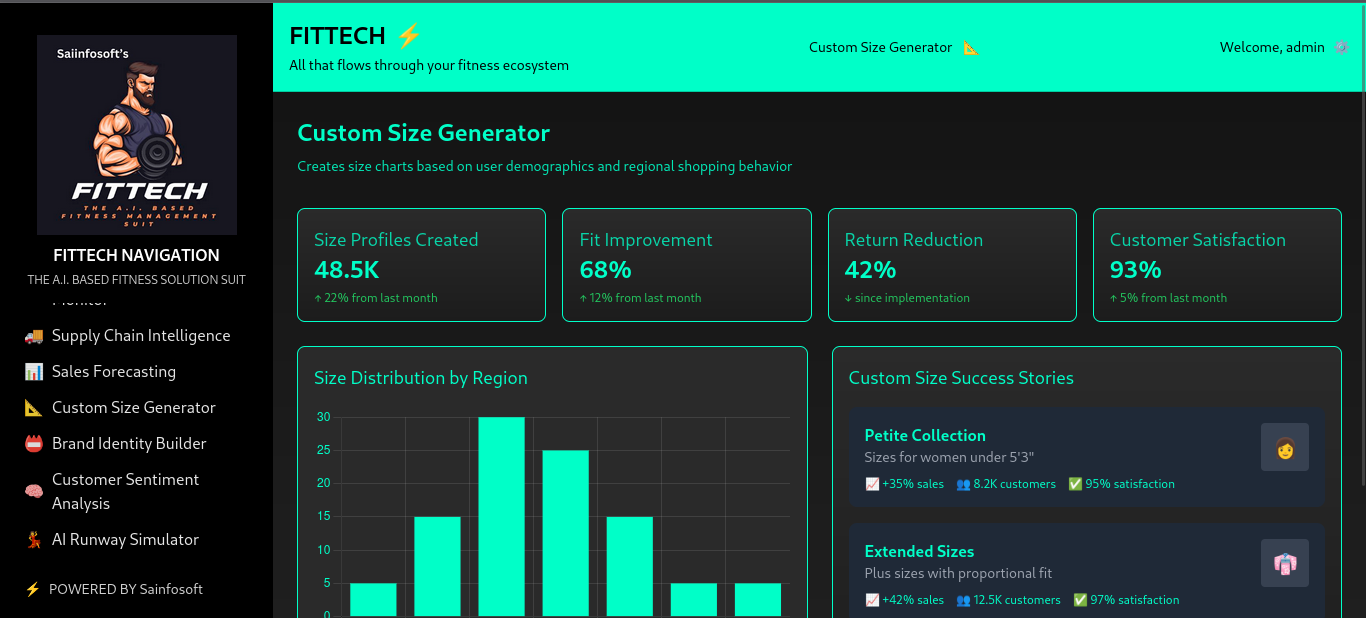This screenshot has height=618, width=1366.
Task: Click the Return Reduction 42% card
Action: [952, 265]
